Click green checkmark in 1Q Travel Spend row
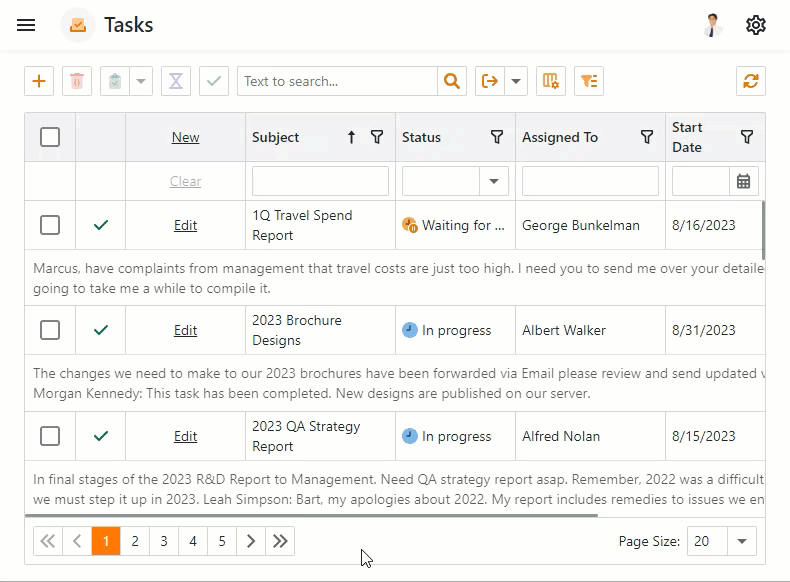This screenshot has width=790, height=582. 101,225
